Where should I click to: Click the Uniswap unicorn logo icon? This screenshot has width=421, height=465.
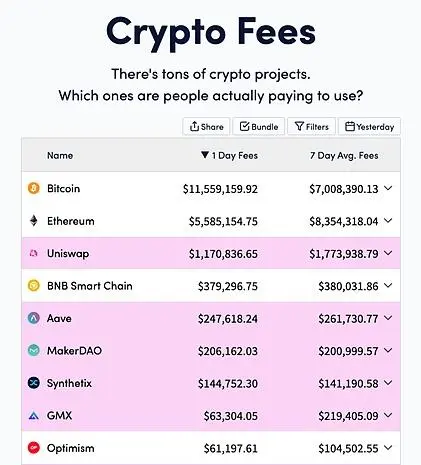(x=34, y=253)
